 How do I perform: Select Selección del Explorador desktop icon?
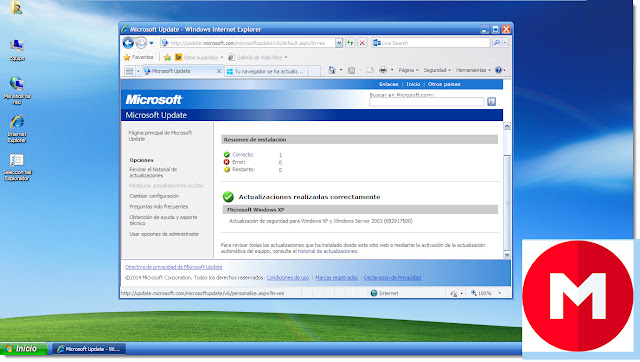[x=17, y=167]
